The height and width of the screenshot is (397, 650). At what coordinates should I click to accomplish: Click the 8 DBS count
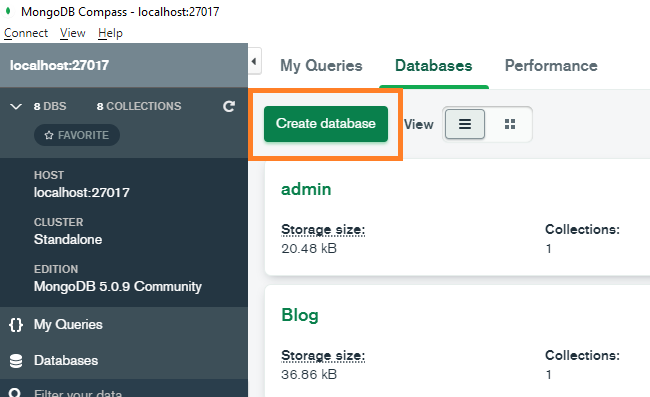pos(50,107)
